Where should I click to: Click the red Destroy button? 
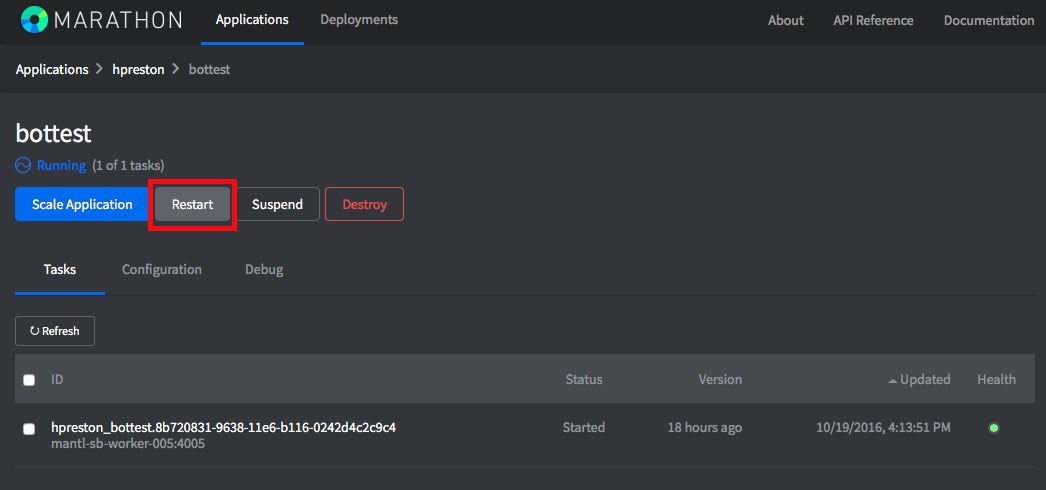click(364, 204)
